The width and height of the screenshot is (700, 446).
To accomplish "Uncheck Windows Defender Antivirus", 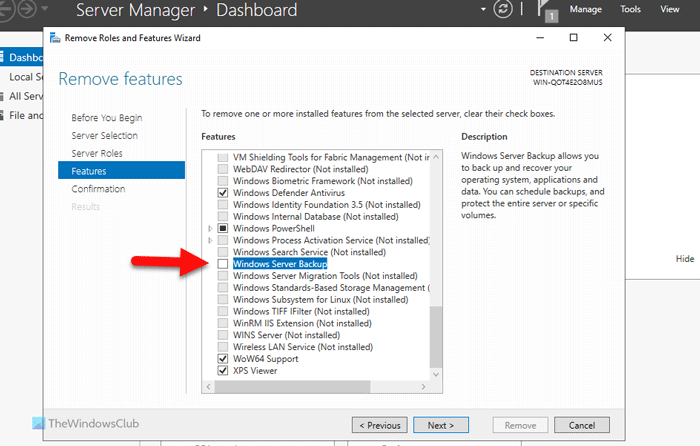I will pos(223,193).
